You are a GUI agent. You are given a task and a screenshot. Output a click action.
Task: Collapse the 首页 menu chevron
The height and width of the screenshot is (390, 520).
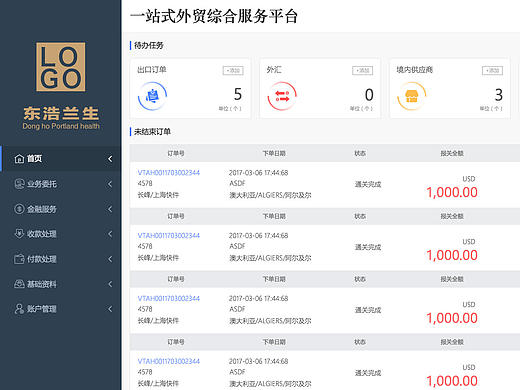(110, 159)
